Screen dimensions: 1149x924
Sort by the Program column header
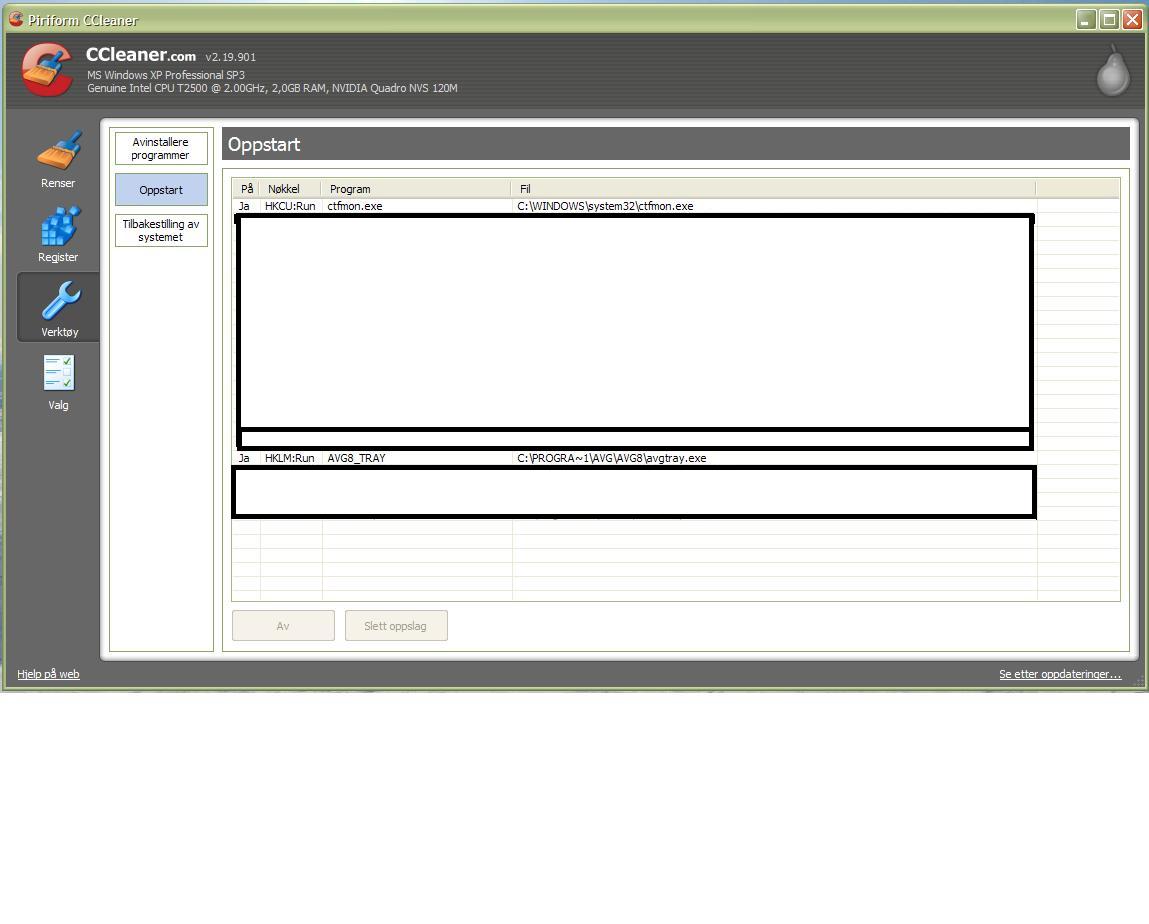tap(416, 188)
